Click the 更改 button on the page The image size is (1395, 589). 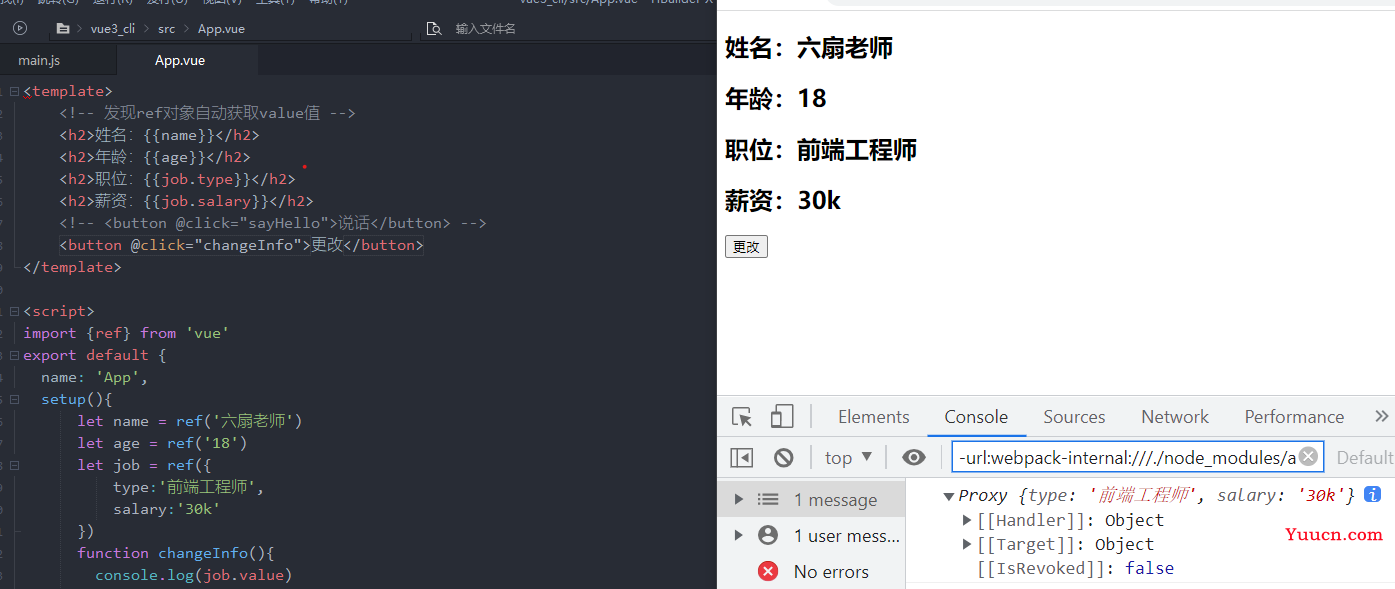[x=746, y=247]
